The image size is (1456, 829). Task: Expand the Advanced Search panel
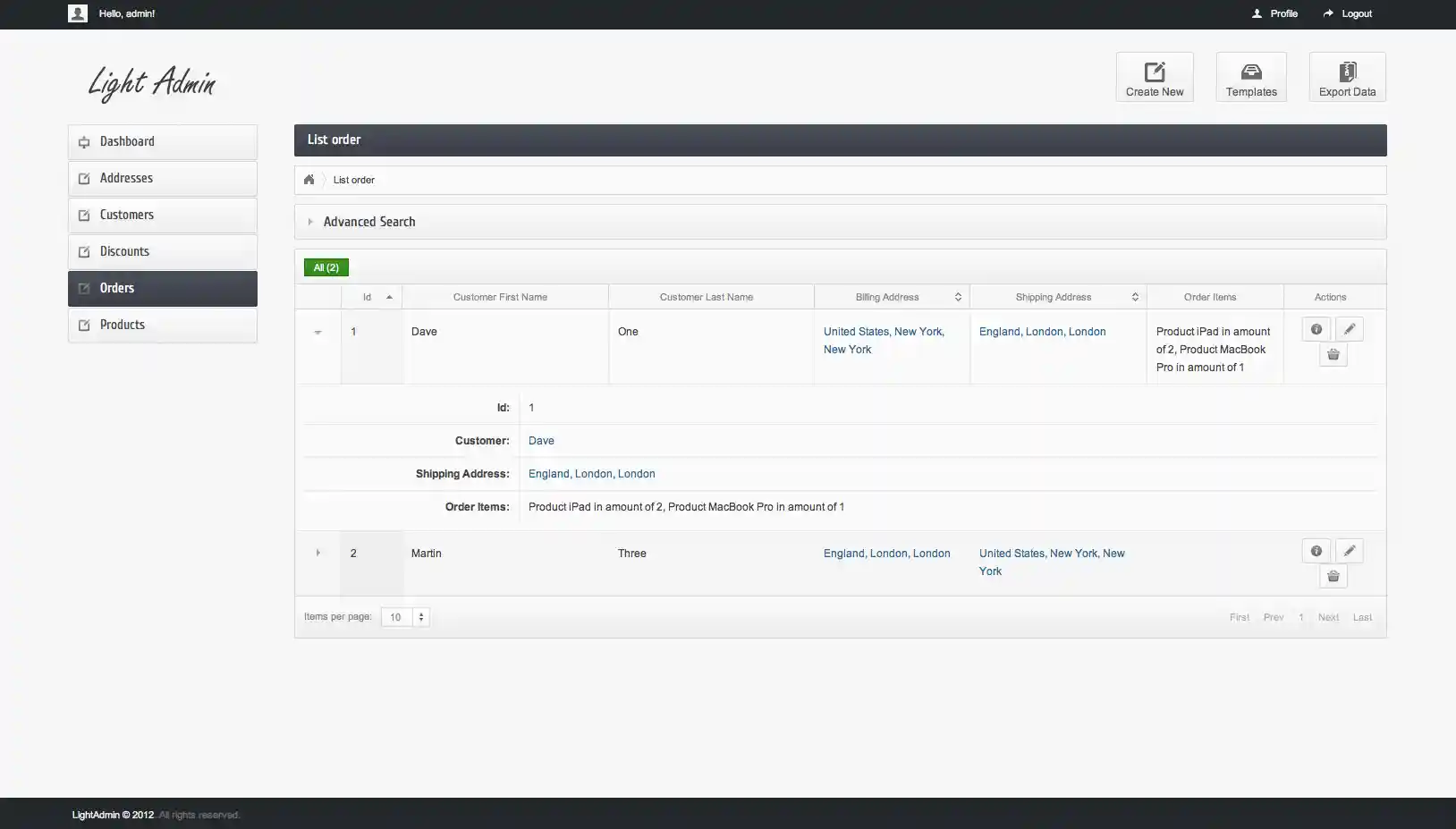(x=368, y=222)
